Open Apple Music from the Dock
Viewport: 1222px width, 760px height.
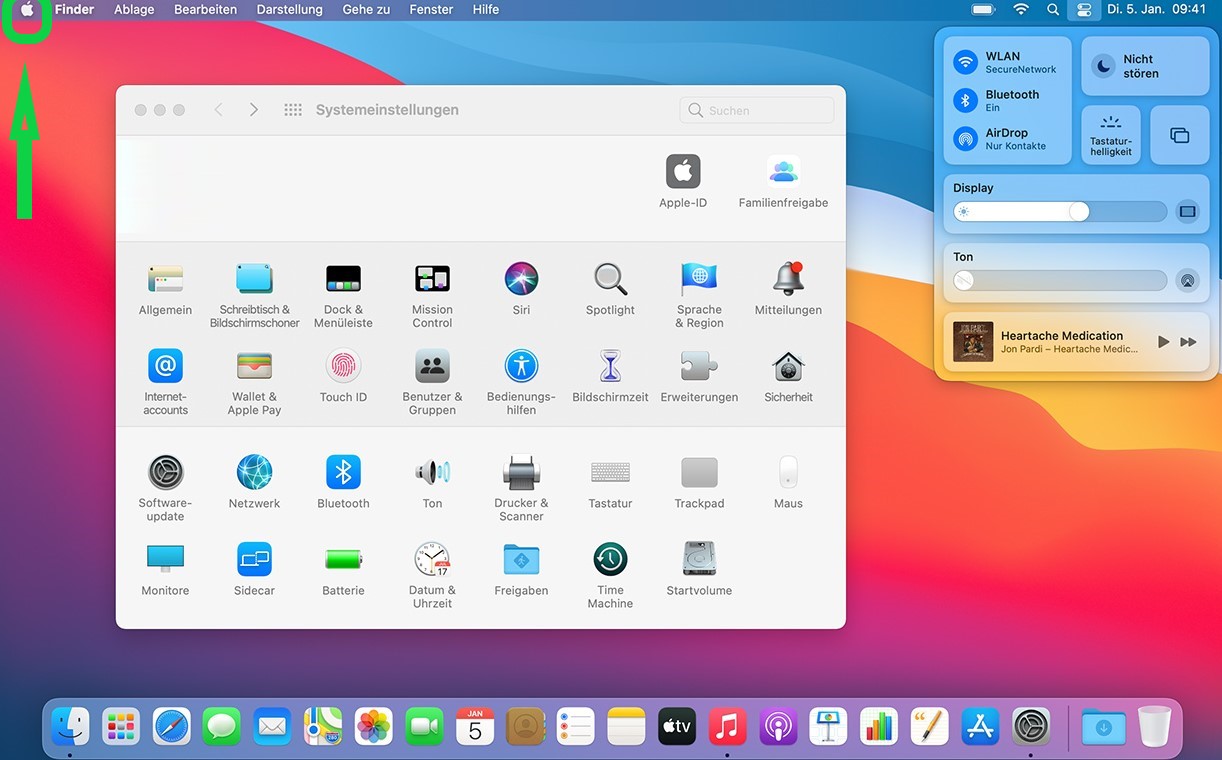pyautogui.click(x=727, y=726)
